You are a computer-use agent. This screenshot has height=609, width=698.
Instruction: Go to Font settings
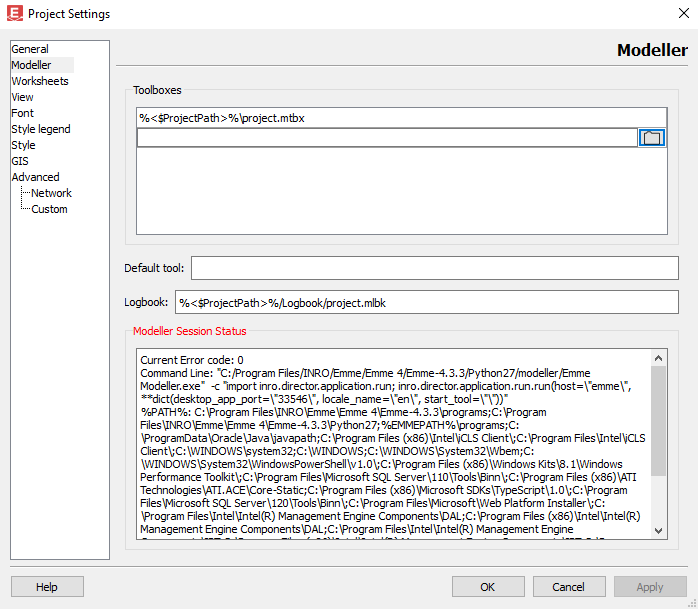point(22,113)
